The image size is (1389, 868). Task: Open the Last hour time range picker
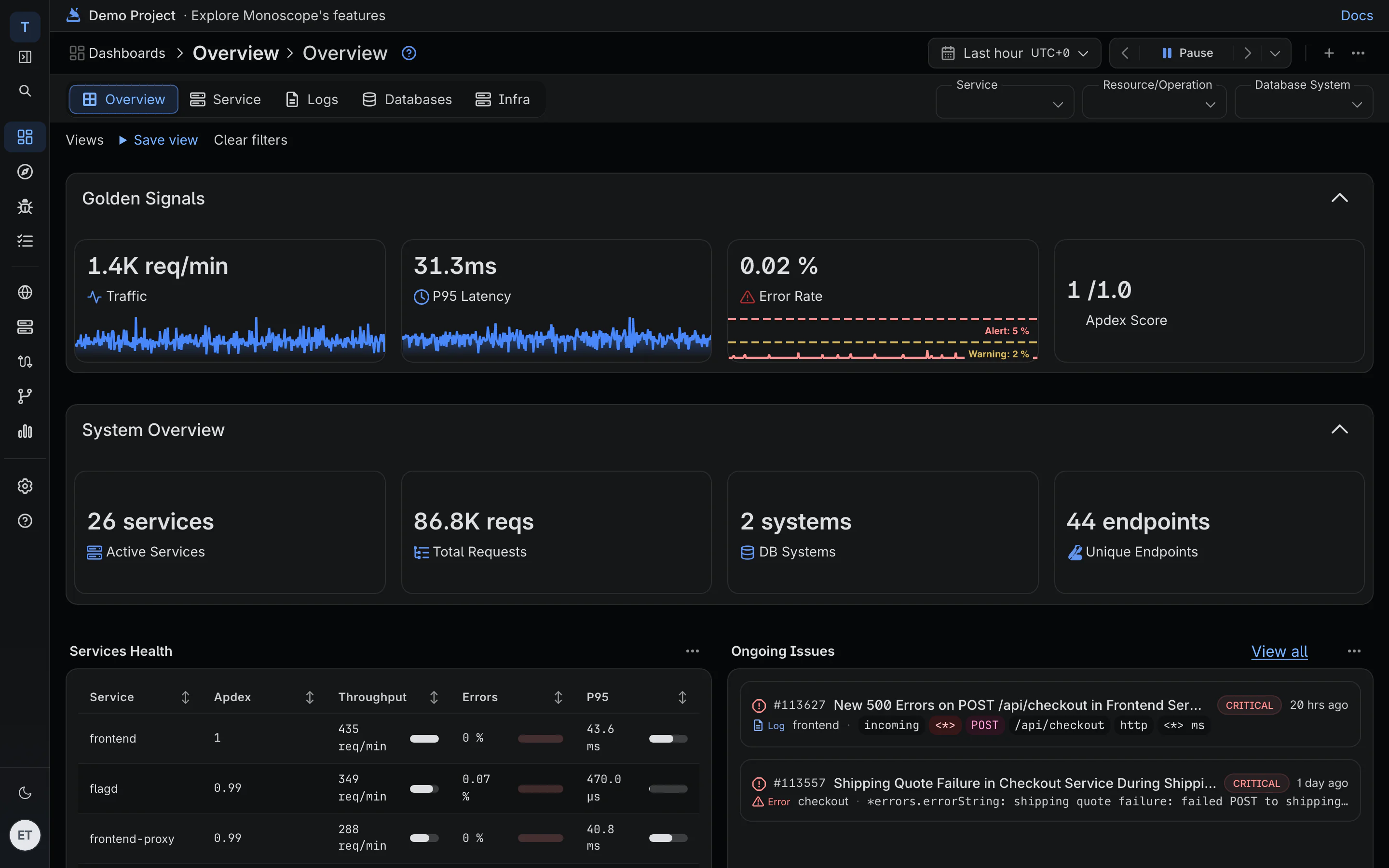tap(1014, 53)
